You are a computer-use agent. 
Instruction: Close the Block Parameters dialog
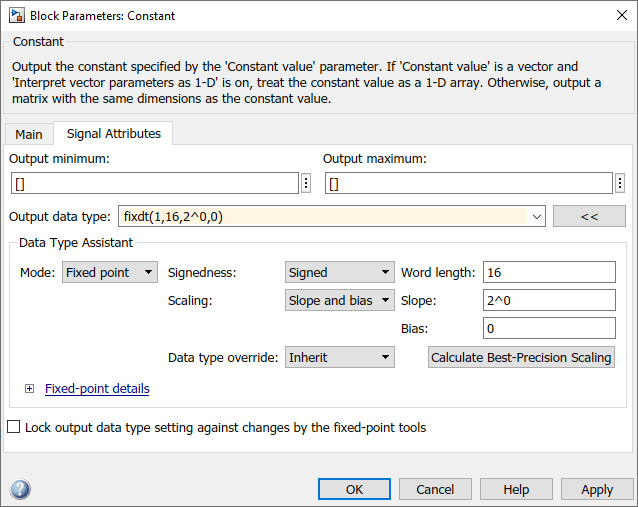click(x=614, y=16)
